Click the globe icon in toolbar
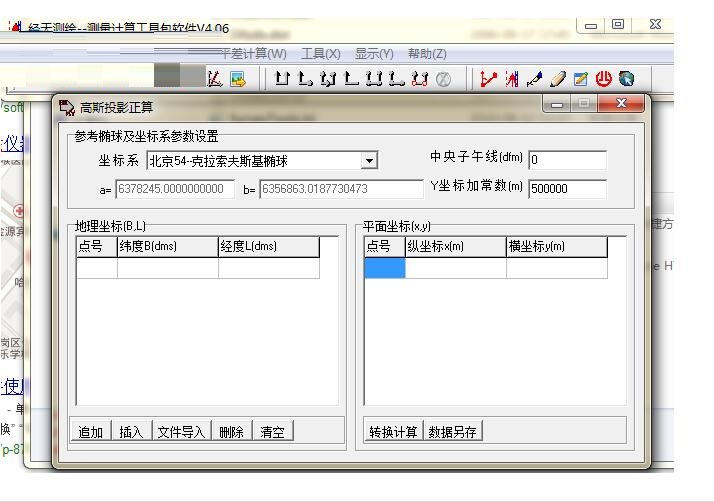 point(627,79)
